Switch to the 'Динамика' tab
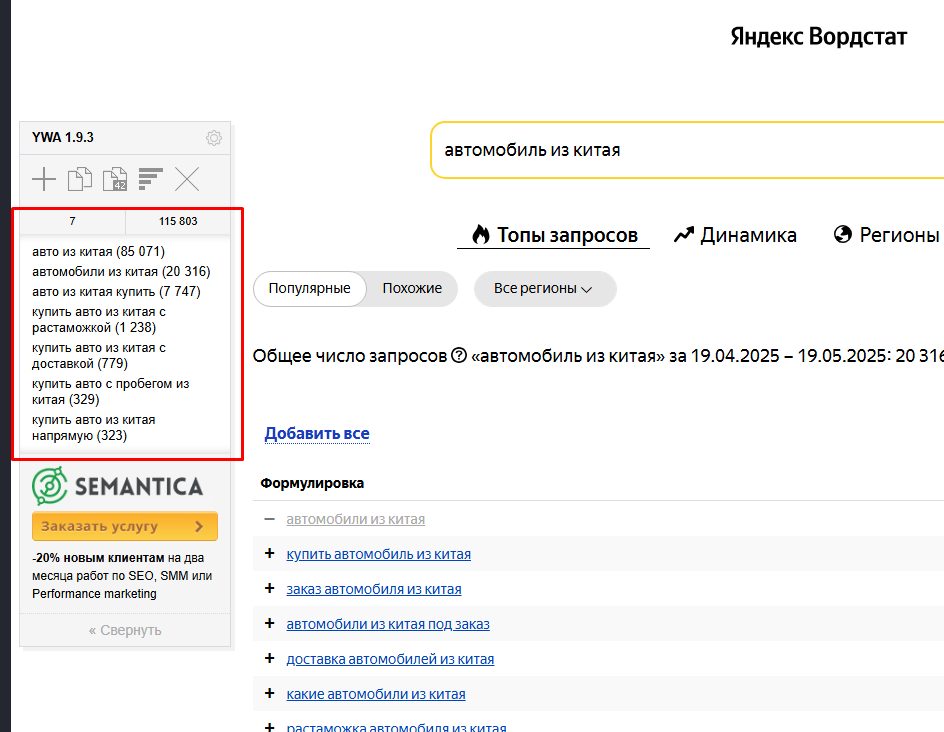The height and width of the screenshot is (732, 944). (735, 235)
